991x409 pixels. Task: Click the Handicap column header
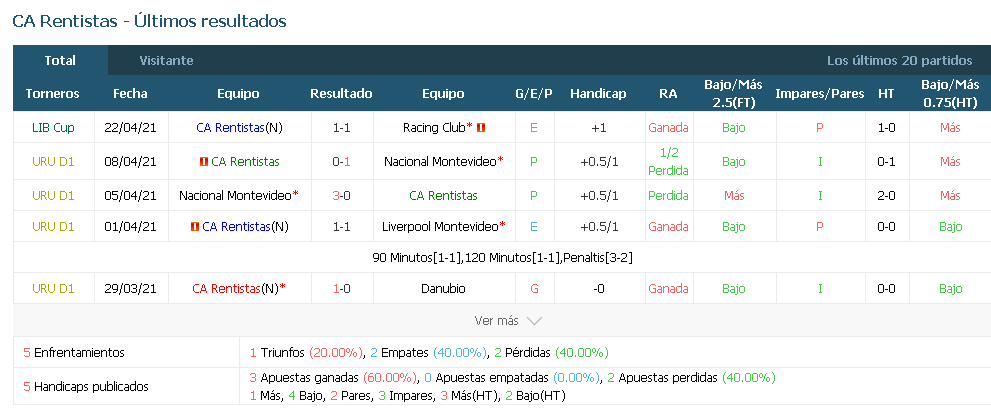pyautogui.click(x=598, y=94)
